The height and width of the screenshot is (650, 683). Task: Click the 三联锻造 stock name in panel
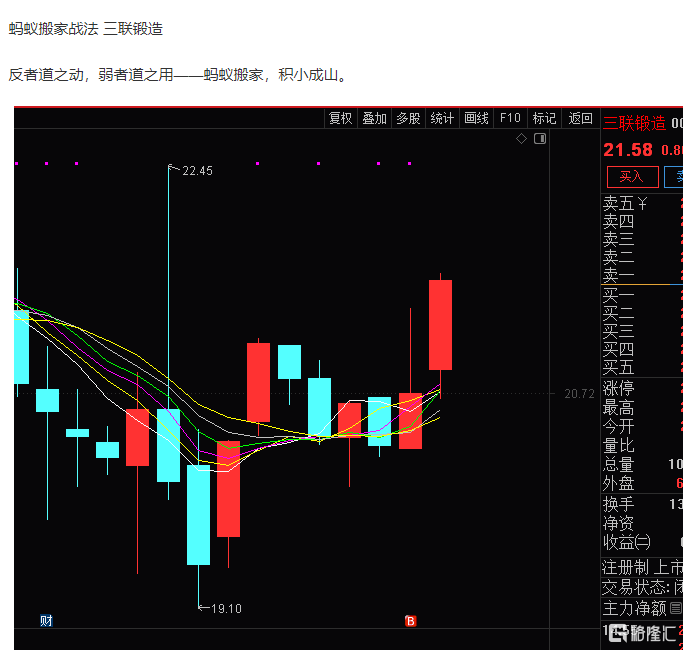(634, 123)
